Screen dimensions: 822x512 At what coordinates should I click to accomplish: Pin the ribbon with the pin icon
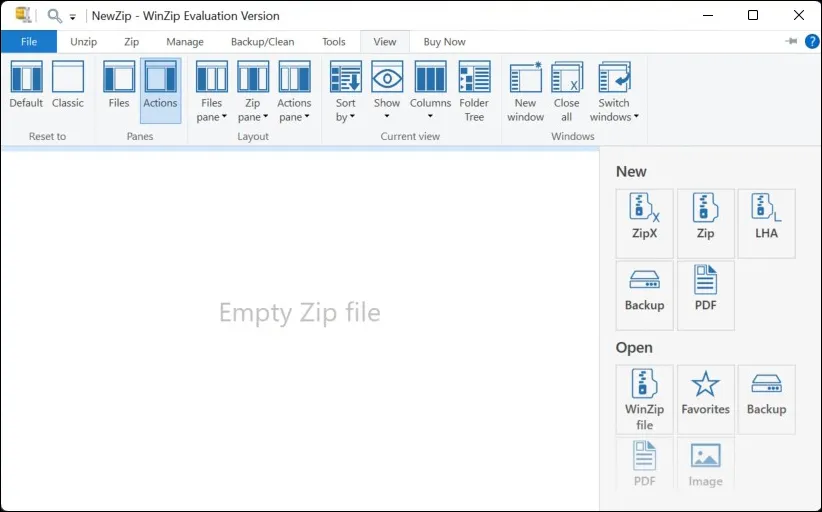click(791, 41)
